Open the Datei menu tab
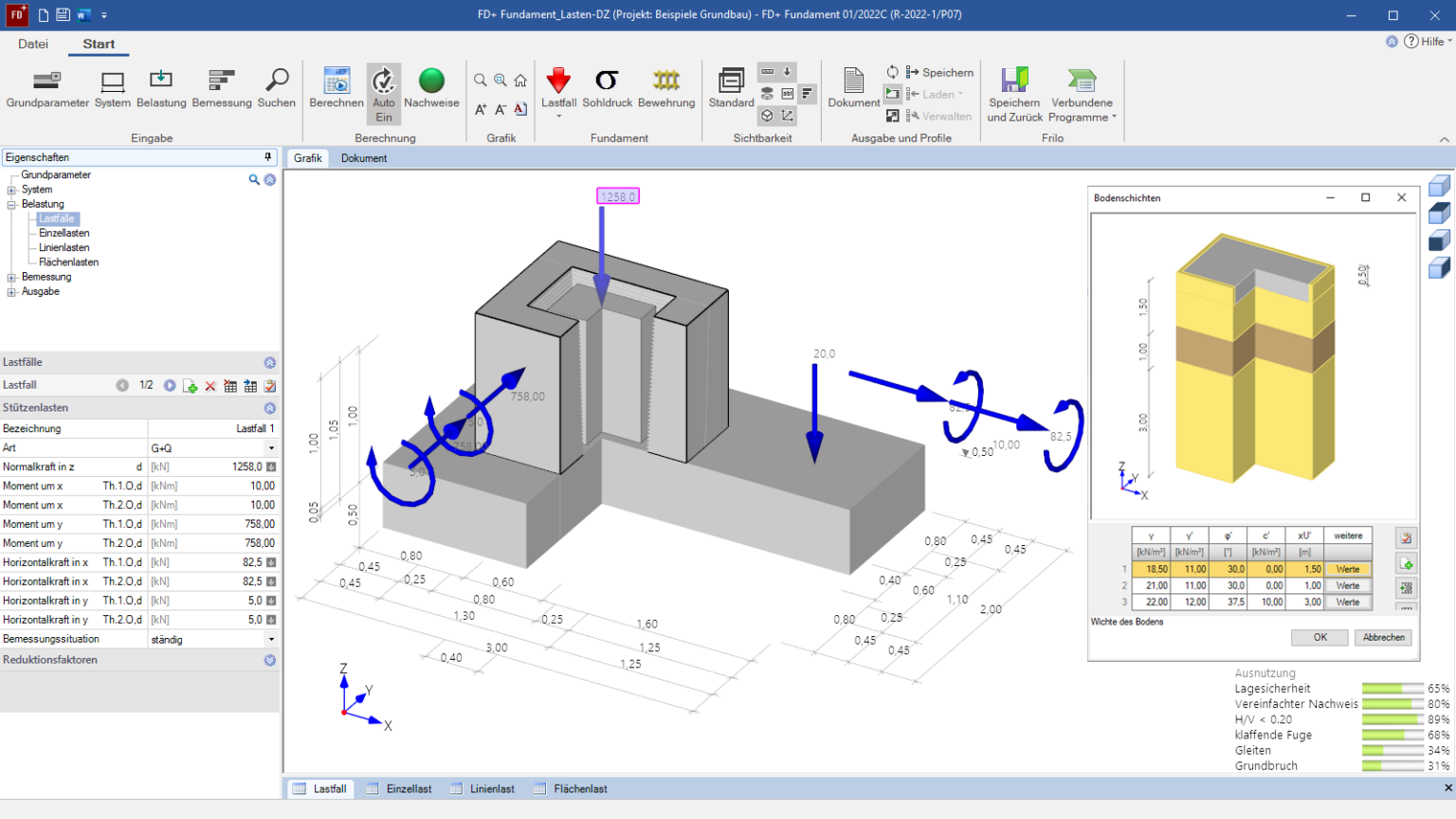This screenshot has height=819, width=1456. click(x=33, y=44)
